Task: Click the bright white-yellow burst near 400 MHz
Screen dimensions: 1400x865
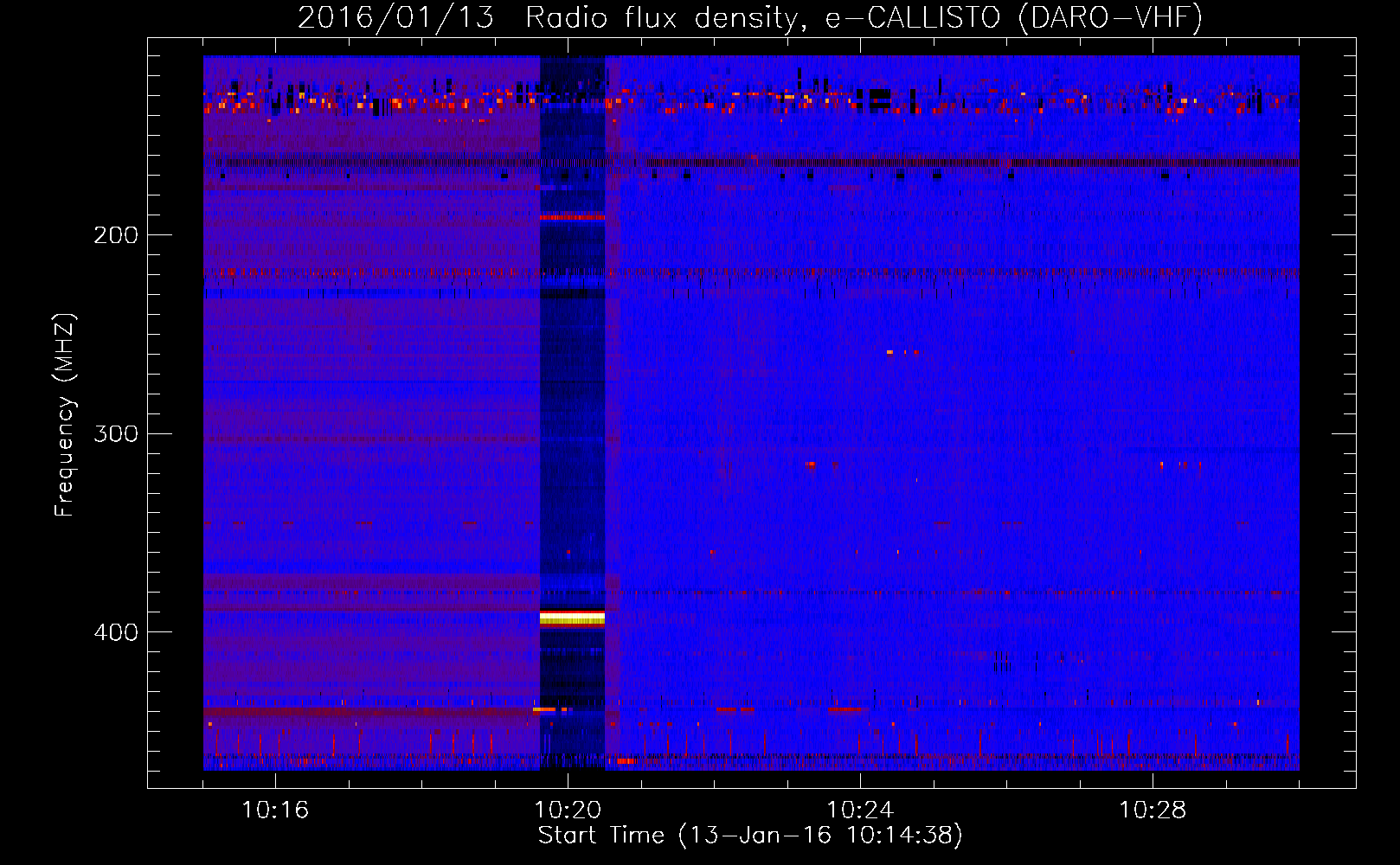Action: [572, 618]
